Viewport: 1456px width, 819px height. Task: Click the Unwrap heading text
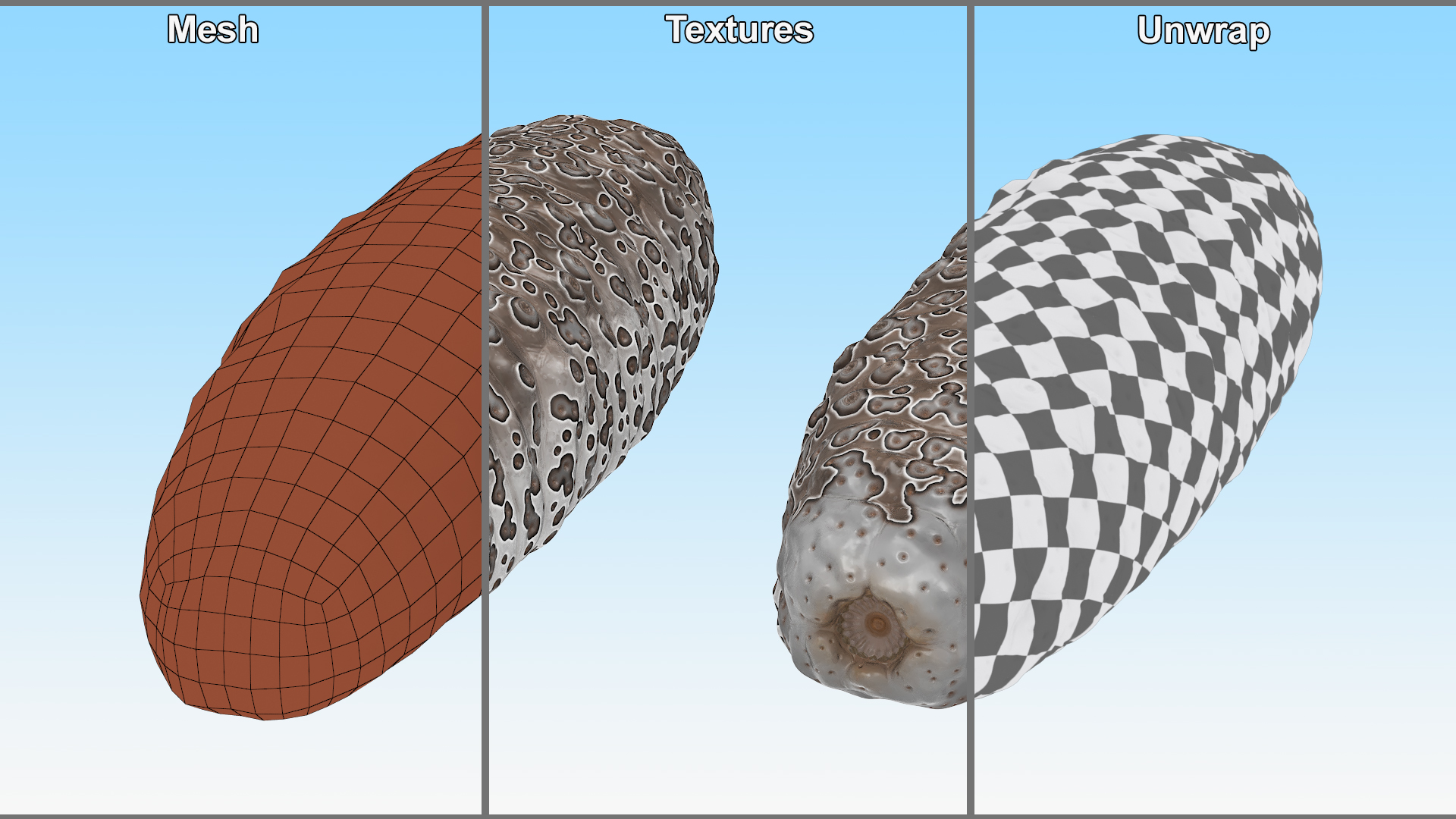click(x=1203, y=32)
